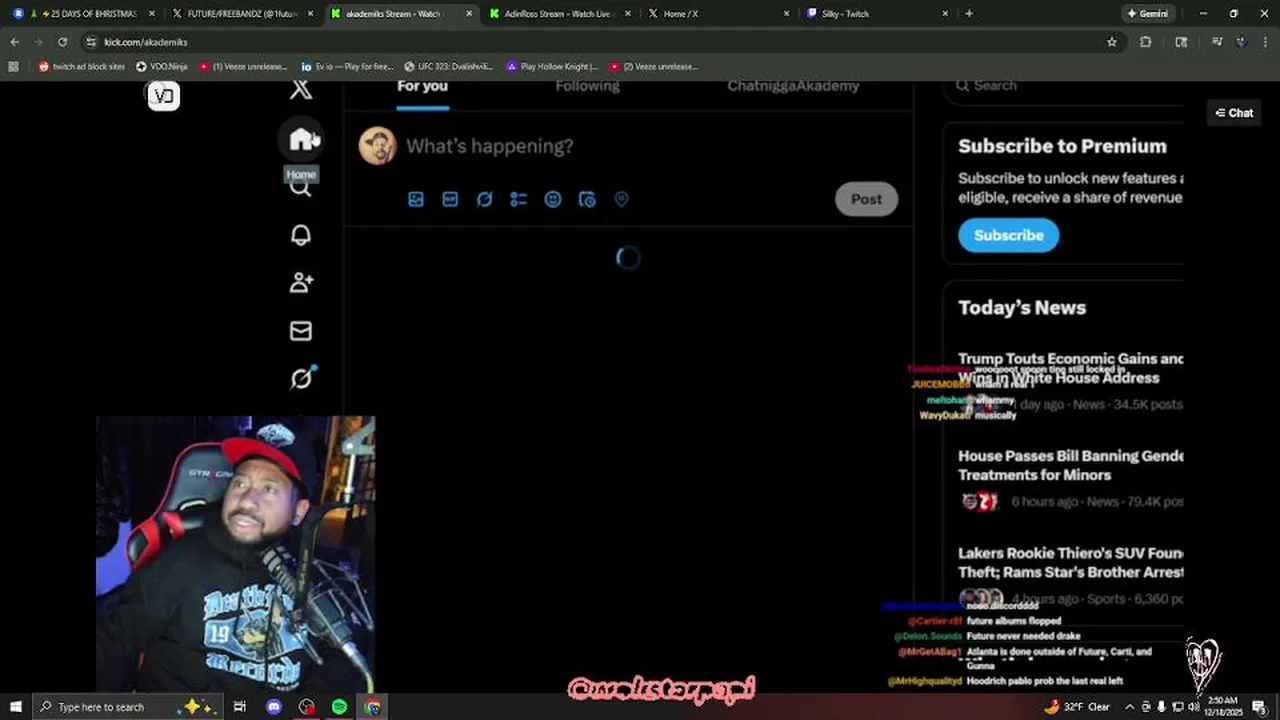Open the Grok icon in X sidebar
Image resolution: width=1280 pixels, height=720 pixels.
click(301, 378)
